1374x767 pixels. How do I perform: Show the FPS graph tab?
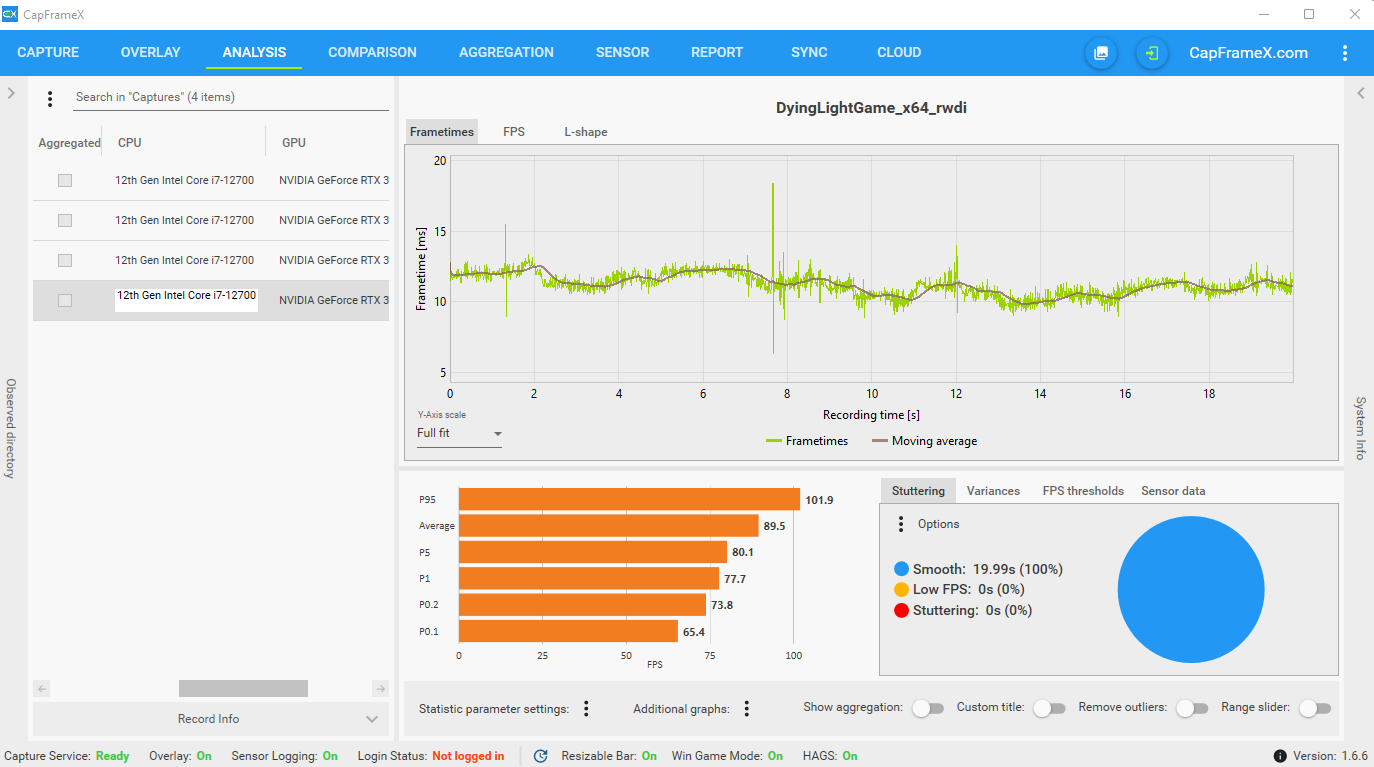(x=514, y=132)
